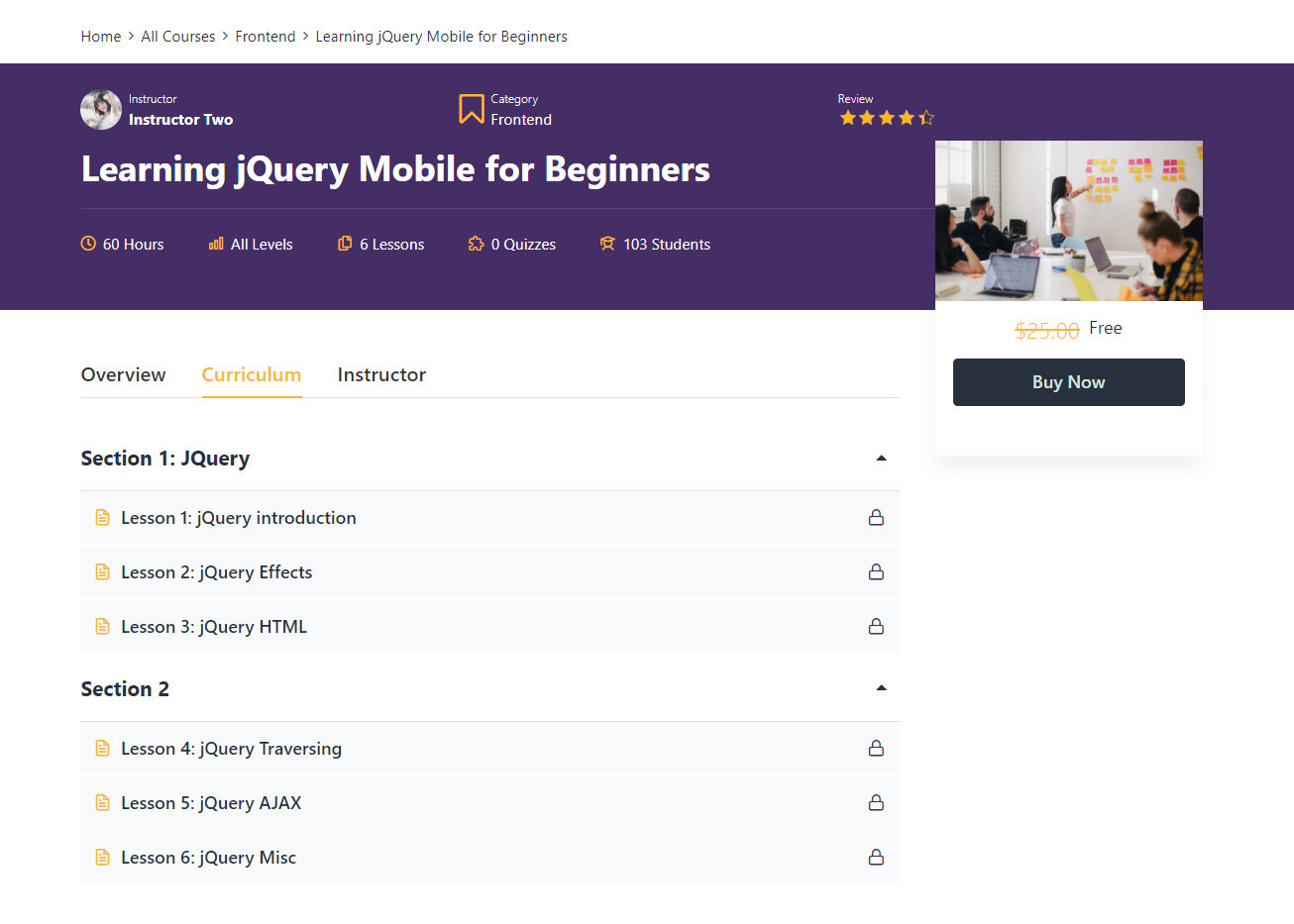Click the pages icon beside 6 Lessons
The height and width of the screenshot is (924, 1294).
point(345,244)
